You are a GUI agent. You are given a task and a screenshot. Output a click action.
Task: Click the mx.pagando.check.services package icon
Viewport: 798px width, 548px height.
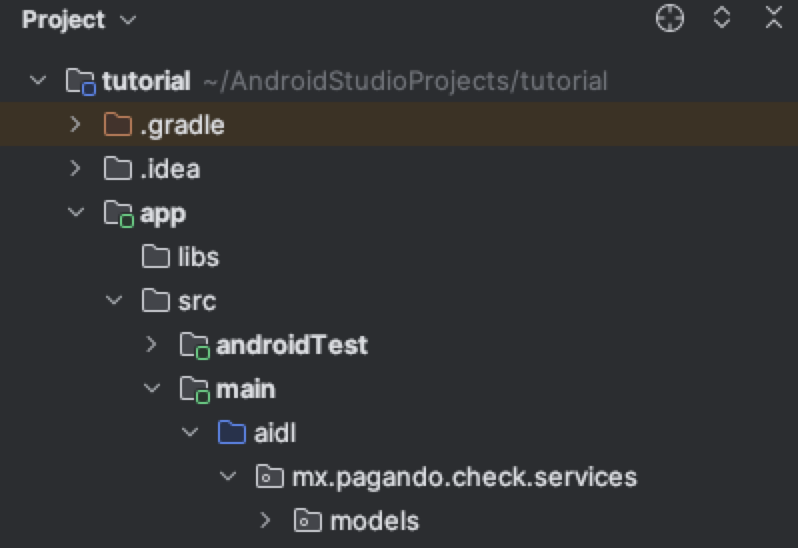[x=269, y=477]
